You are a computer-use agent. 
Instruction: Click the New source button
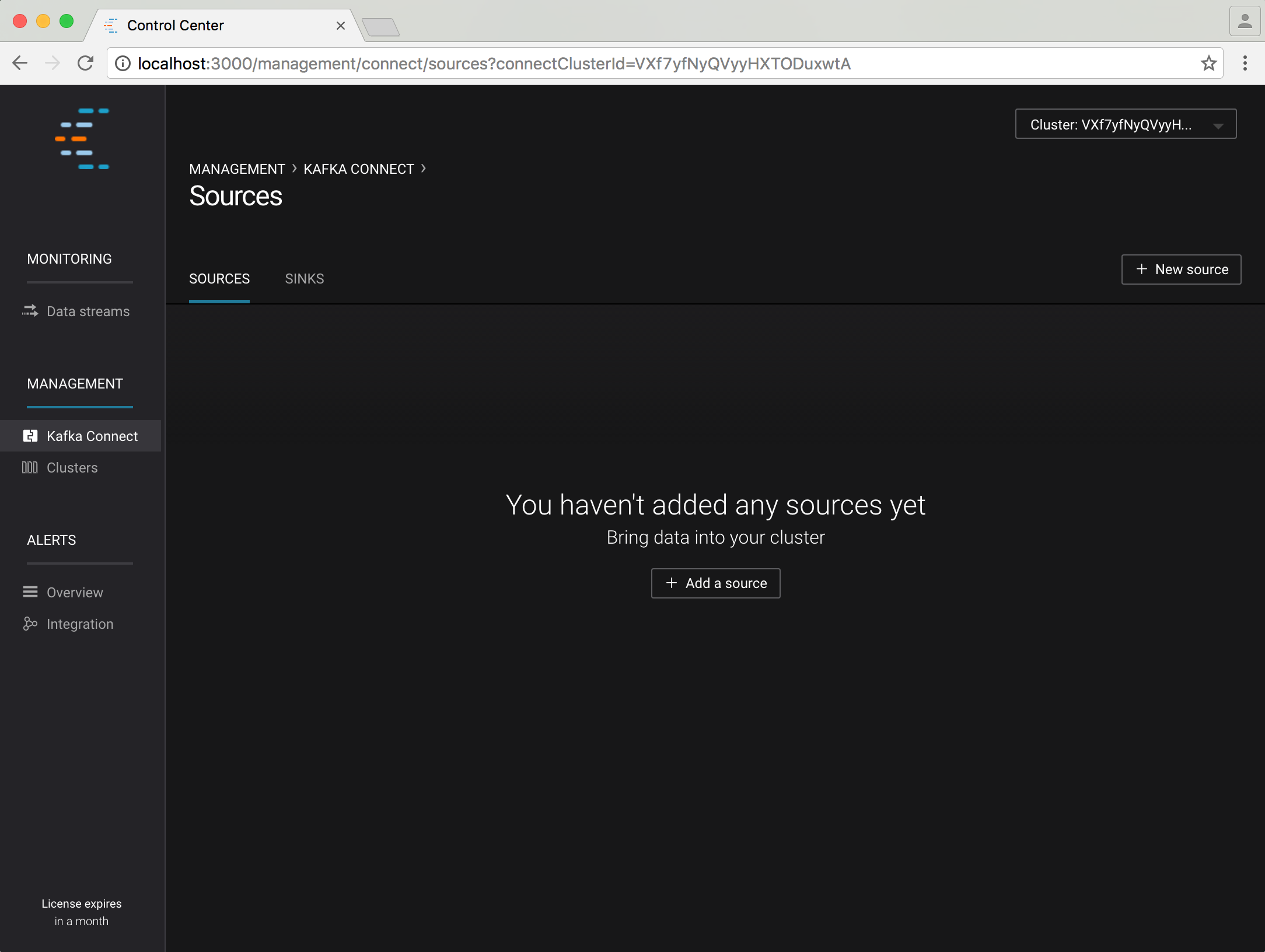[1181, 269]
